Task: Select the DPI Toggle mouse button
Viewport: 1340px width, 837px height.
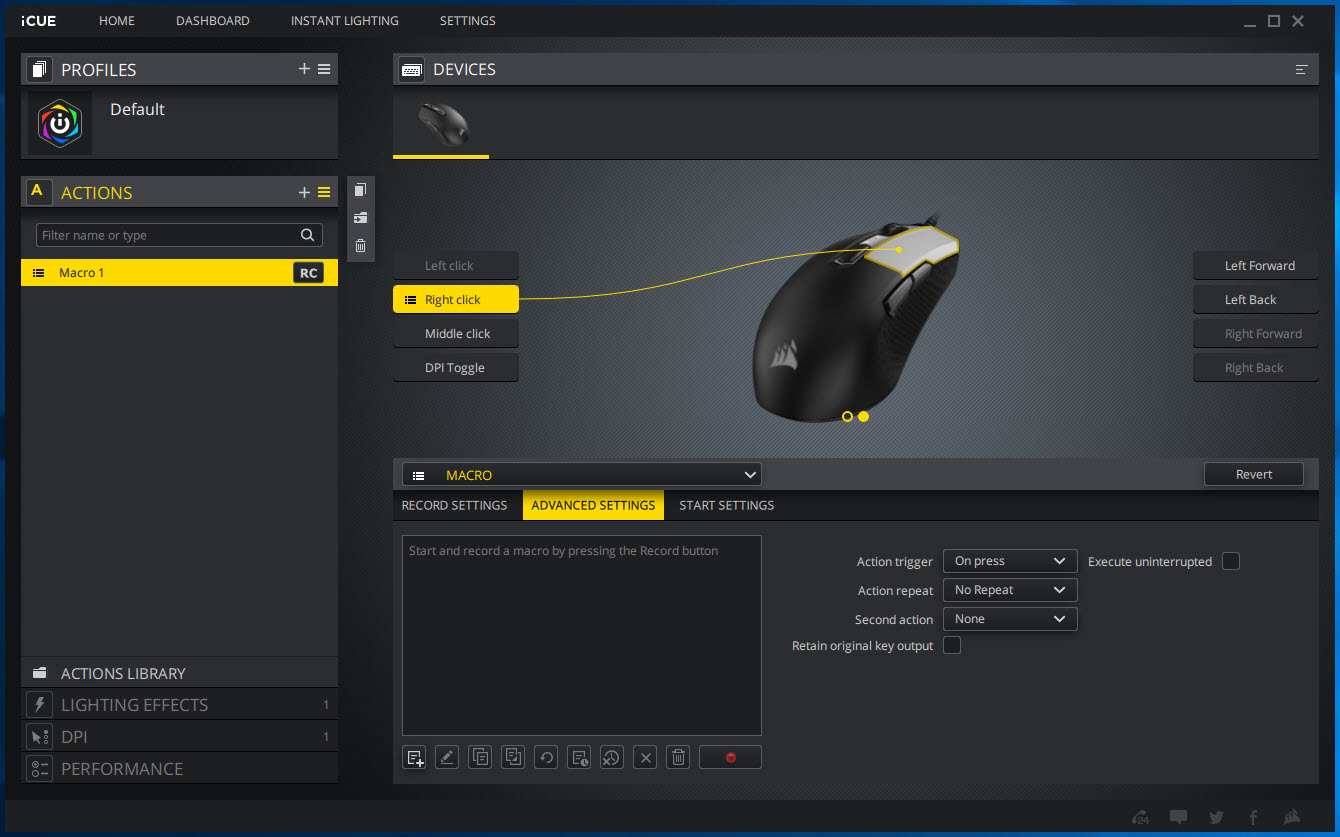Action: pyautogui.click(x=456, y=367)
